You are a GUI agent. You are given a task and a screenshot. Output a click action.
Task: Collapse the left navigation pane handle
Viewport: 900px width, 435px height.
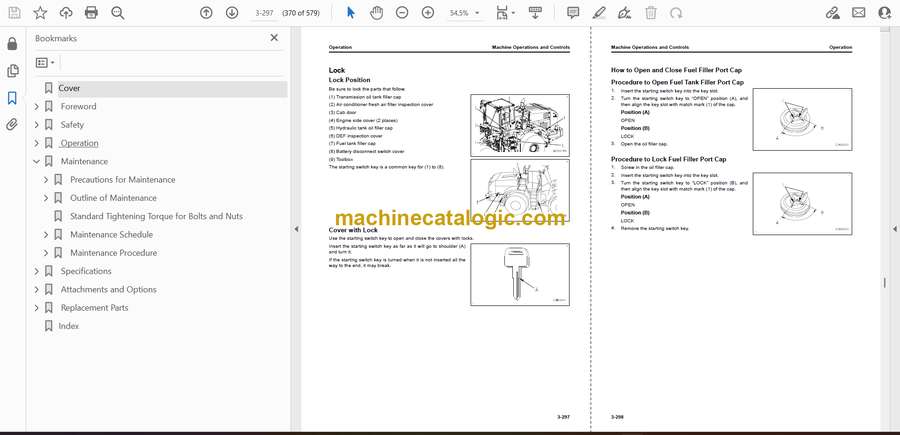296,229
